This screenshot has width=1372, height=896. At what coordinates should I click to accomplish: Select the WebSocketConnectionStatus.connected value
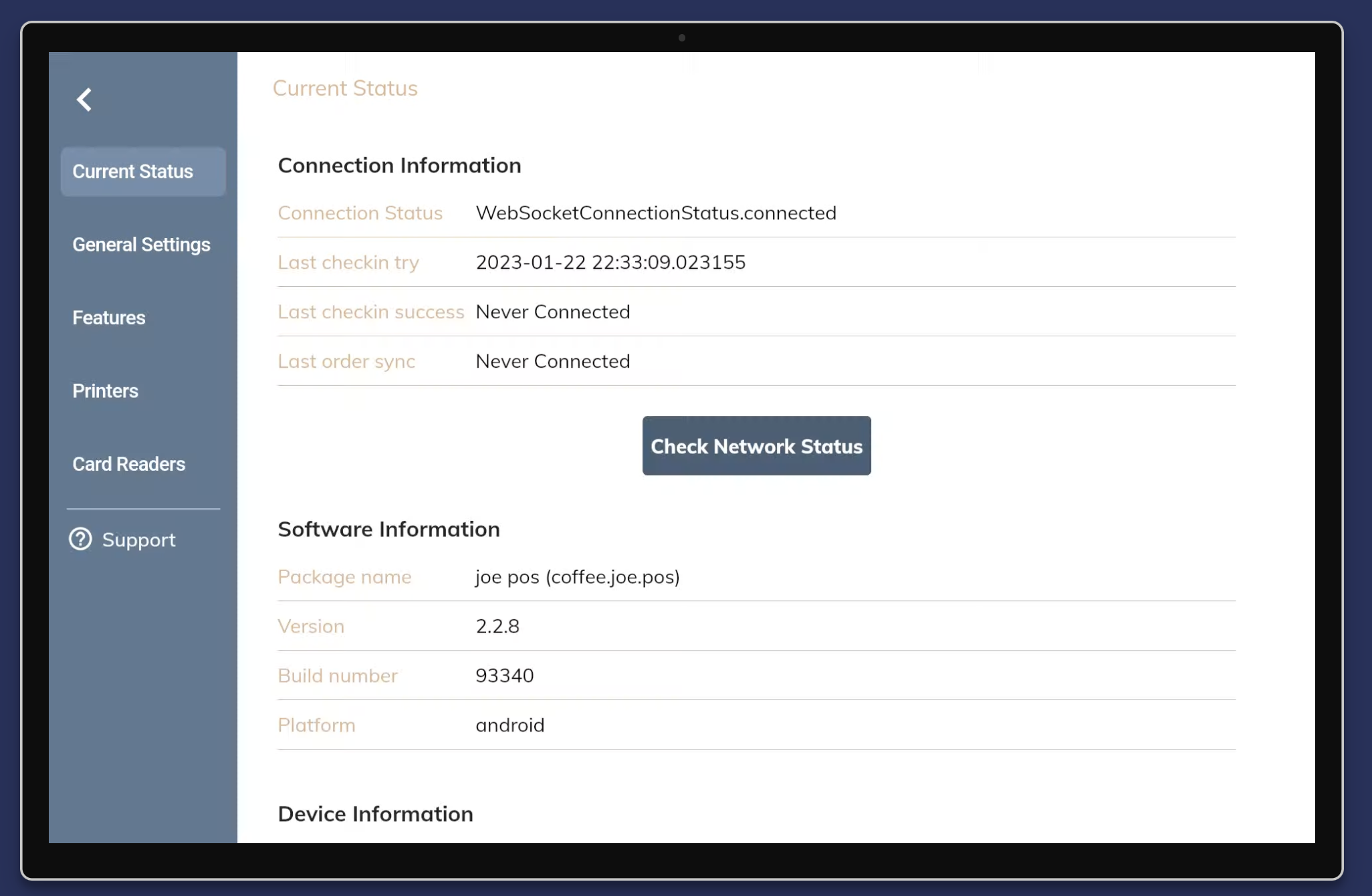(x=656, y=213)
